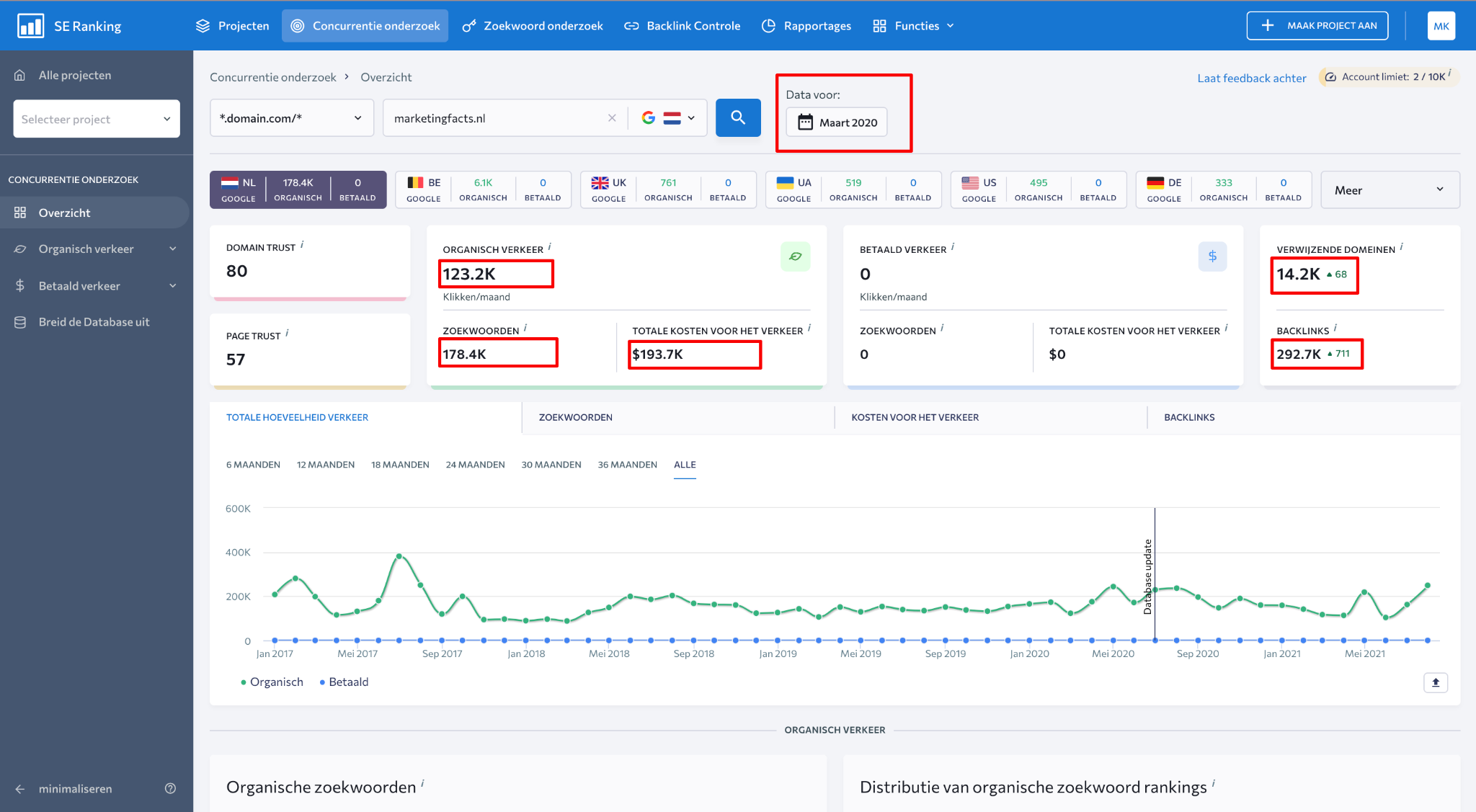The image size is (1476, 812).
Task: Click the SE Ranking logo icon
Action: (x=30, y=26)
